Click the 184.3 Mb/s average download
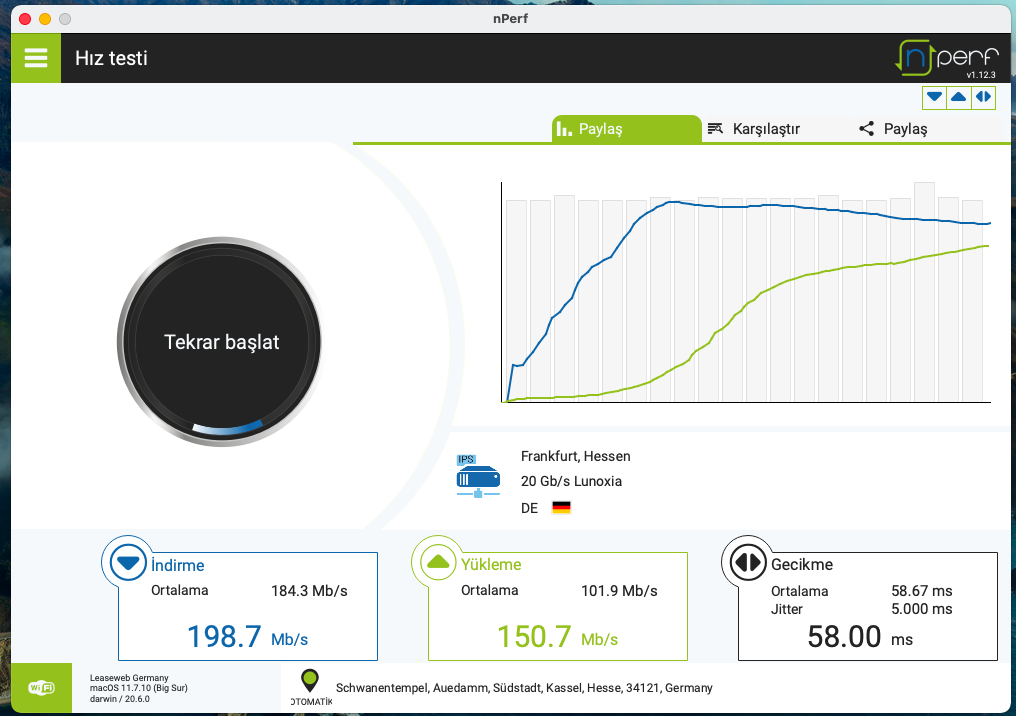This screenshot has width=1016, height=716. (x=309, y=591)
